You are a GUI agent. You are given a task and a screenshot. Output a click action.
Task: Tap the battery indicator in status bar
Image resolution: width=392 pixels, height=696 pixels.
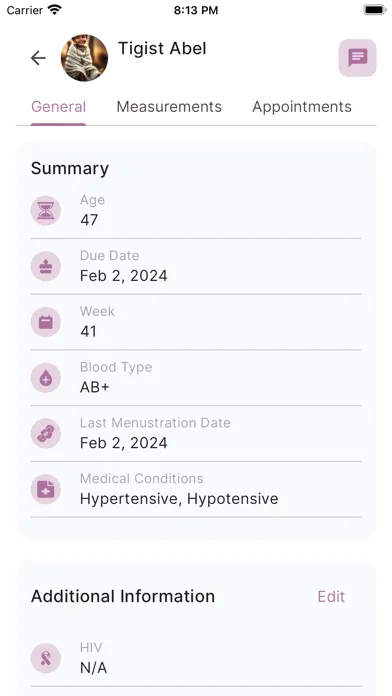coord(375,10)
